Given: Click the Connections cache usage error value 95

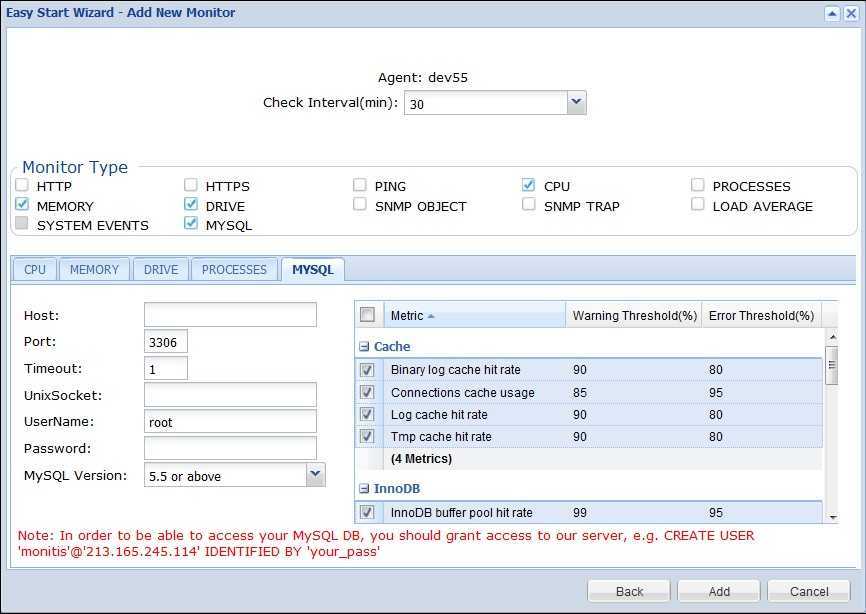Looking at the screenshot, I should click(716, 393).
